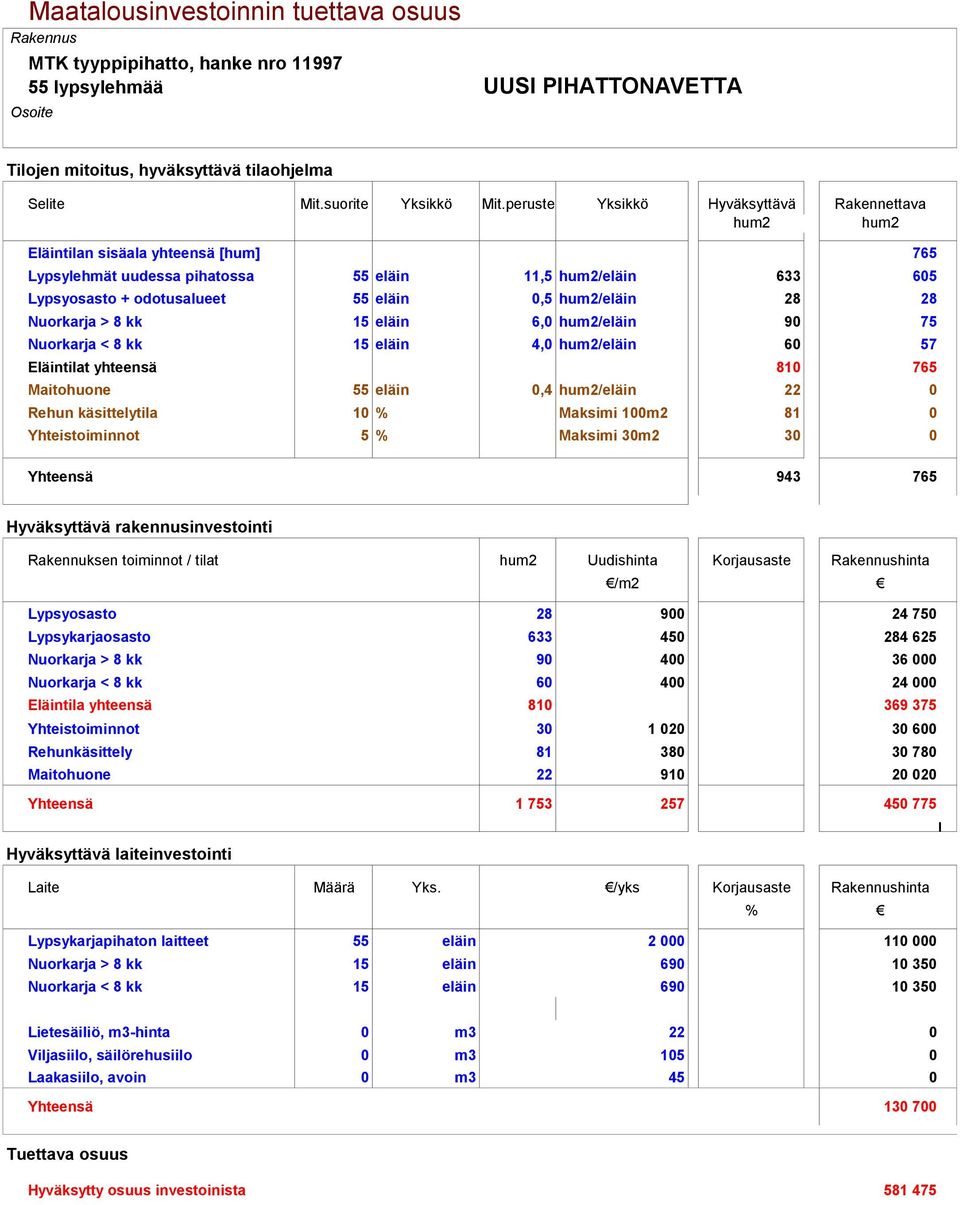The width and height of the screenshot is (960, 1205).
Task: Click the red subtotal '369 375'
Action: (910, 705)
